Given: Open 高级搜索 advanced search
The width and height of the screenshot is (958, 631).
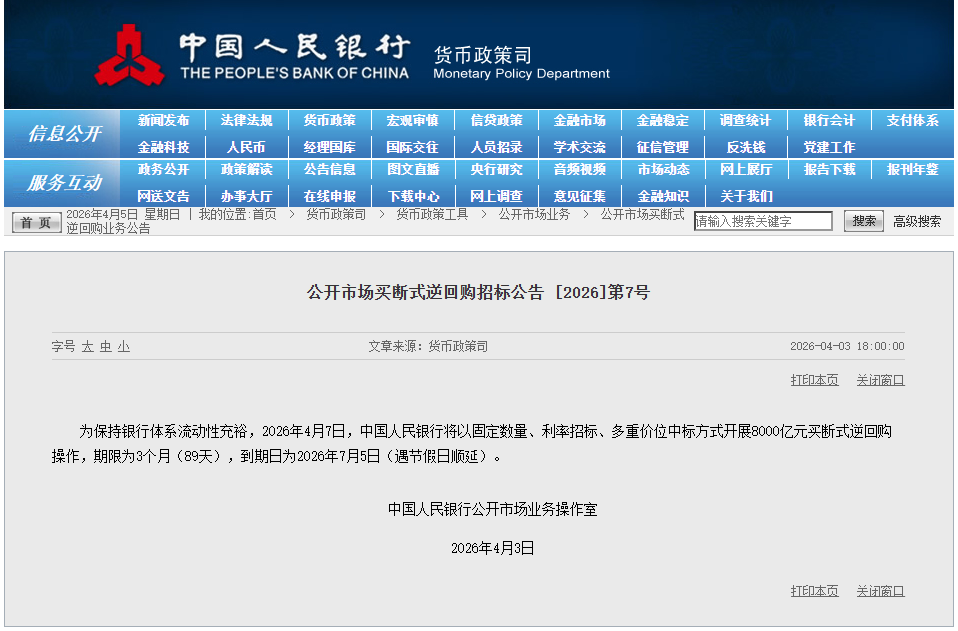Looking at the screenshot, I should click(x=916, y=221).
